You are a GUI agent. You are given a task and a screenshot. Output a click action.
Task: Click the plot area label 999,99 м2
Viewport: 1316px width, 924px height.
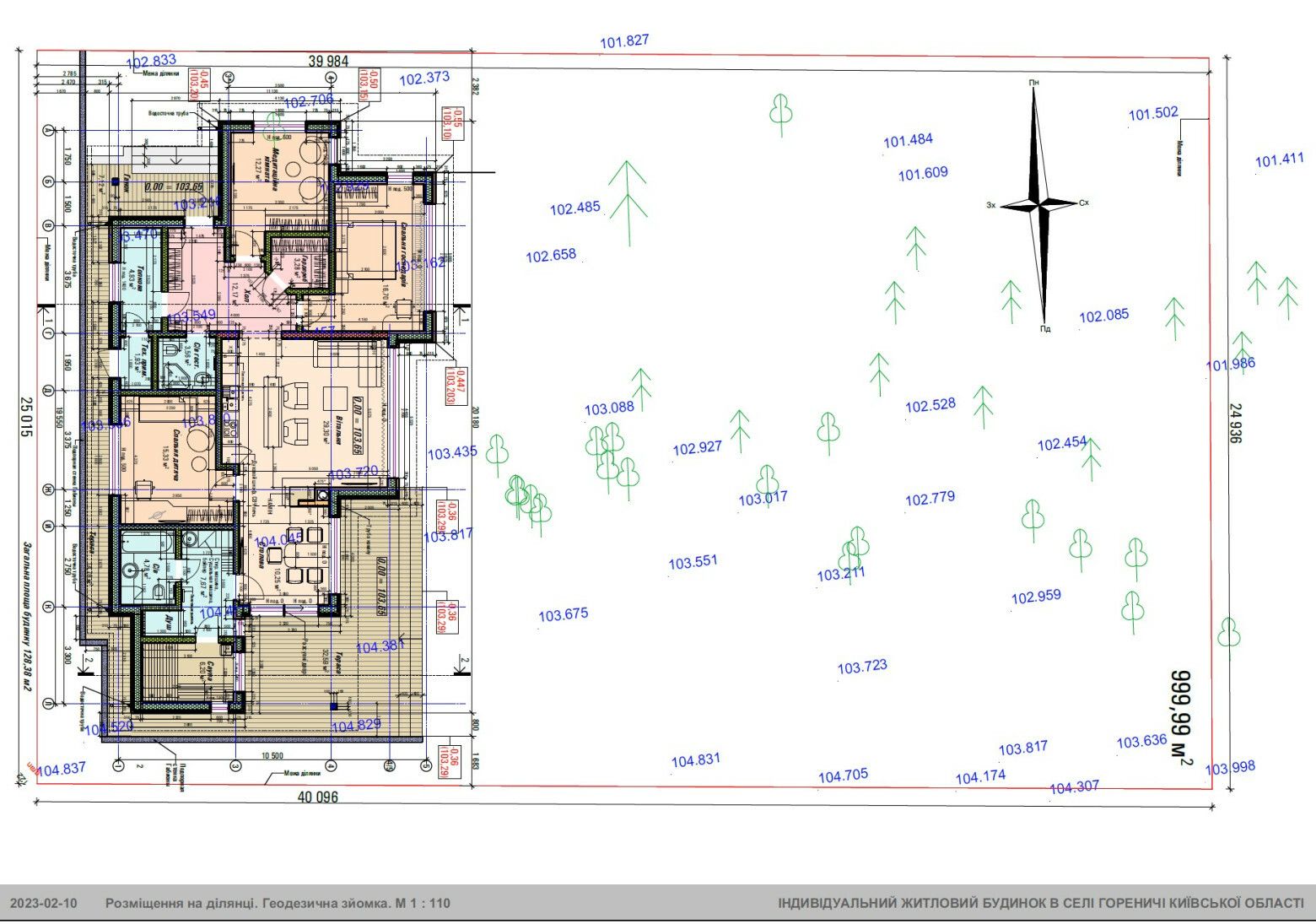[1182, 718]
